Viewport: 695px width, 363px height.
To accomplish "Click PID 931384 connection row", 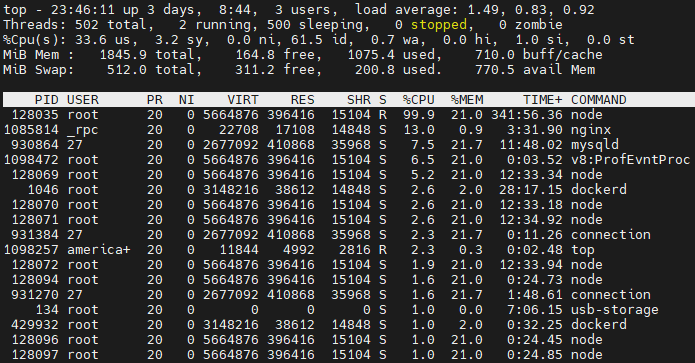I will point(348,235).
